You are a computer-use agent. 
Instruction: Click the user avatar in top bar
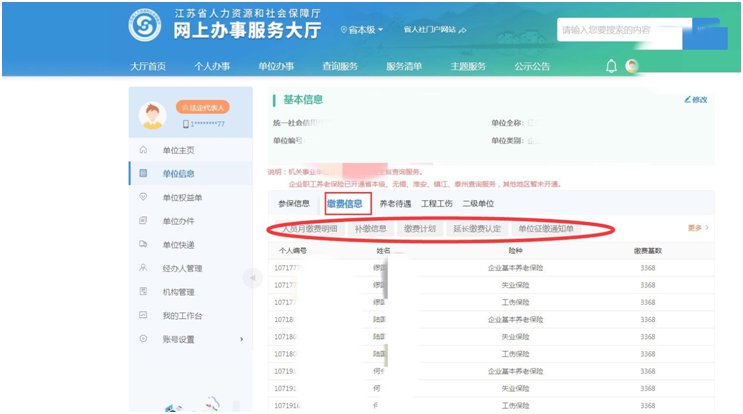631,66
